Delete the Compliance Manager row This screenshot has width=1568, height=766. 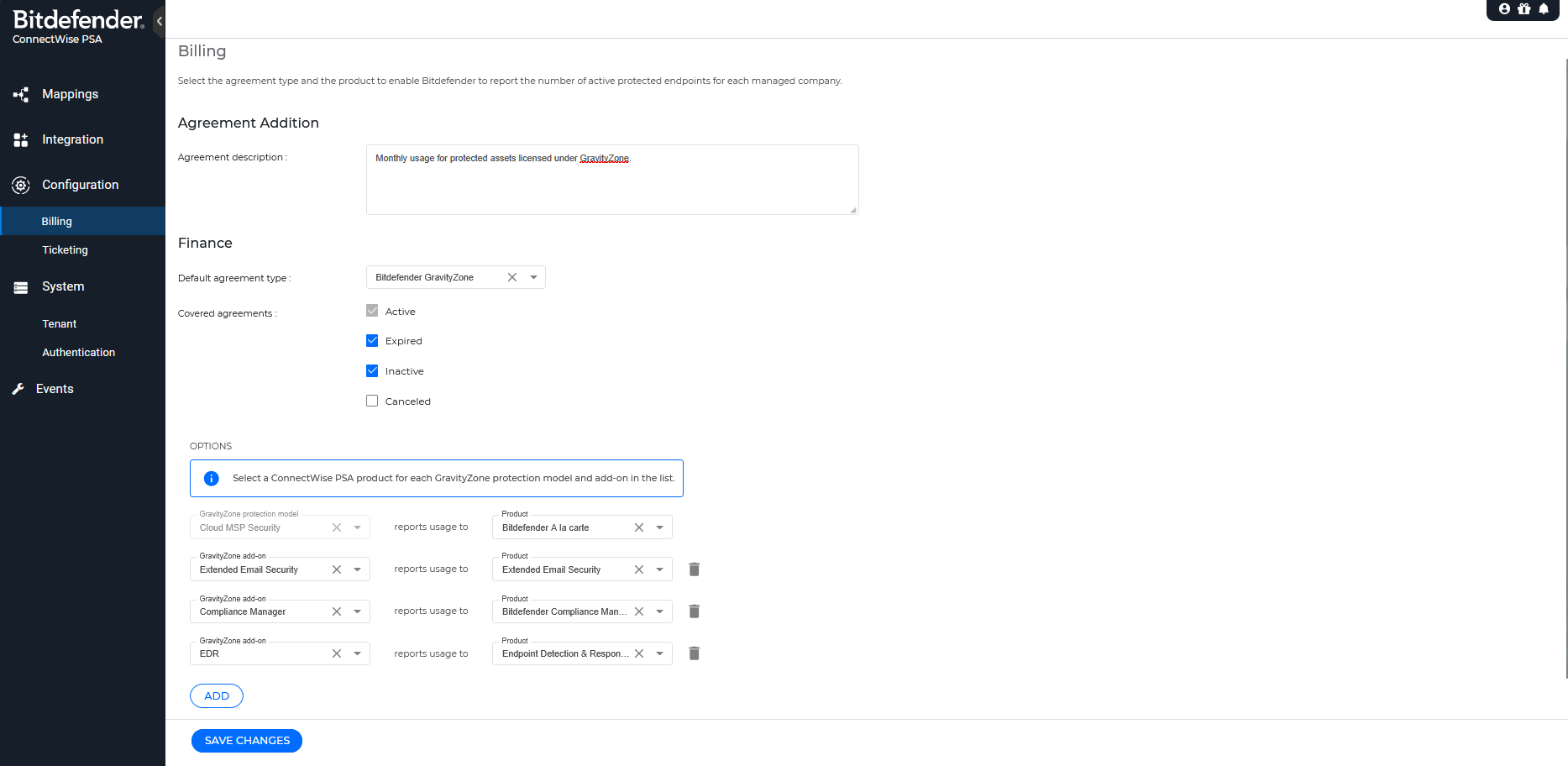(x=695, y=611)
